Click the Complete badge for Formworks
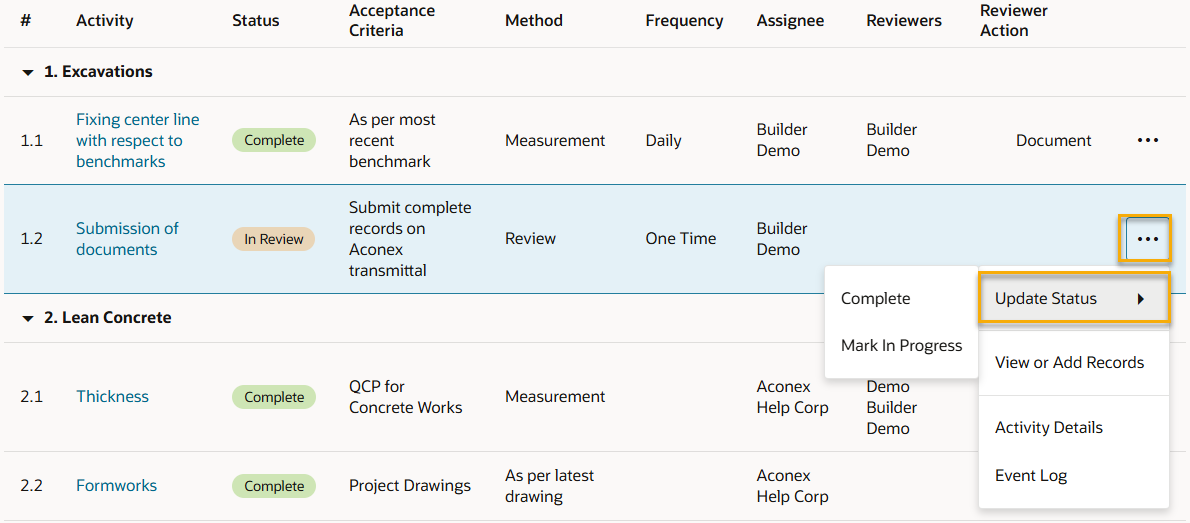Screen dimensions: 1190x523 [x=274, y=486]
